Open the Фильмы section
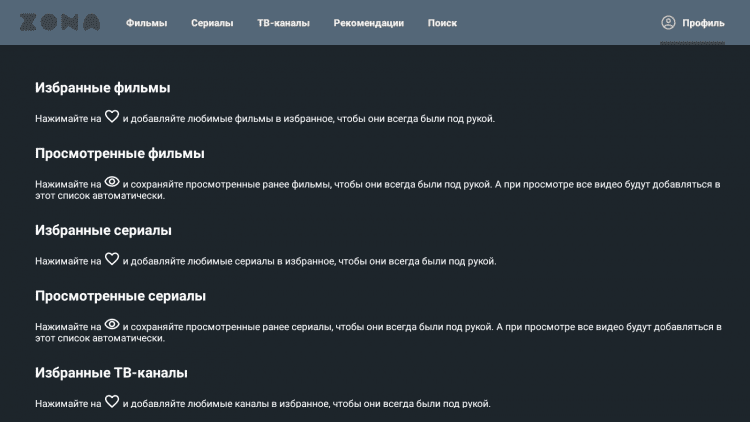The width and height of the screenshot is (750, 422). [x=147, y=23]
